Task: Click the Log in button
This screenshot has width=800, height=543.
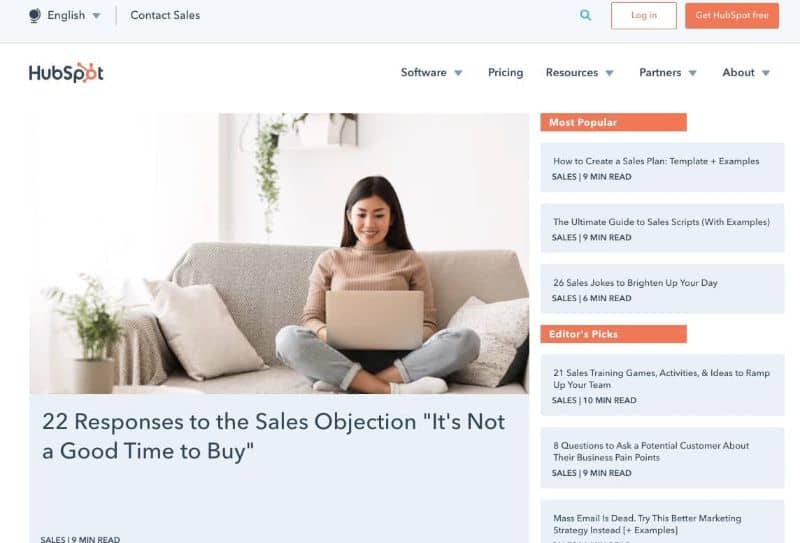Action: (x=644, y=15)
